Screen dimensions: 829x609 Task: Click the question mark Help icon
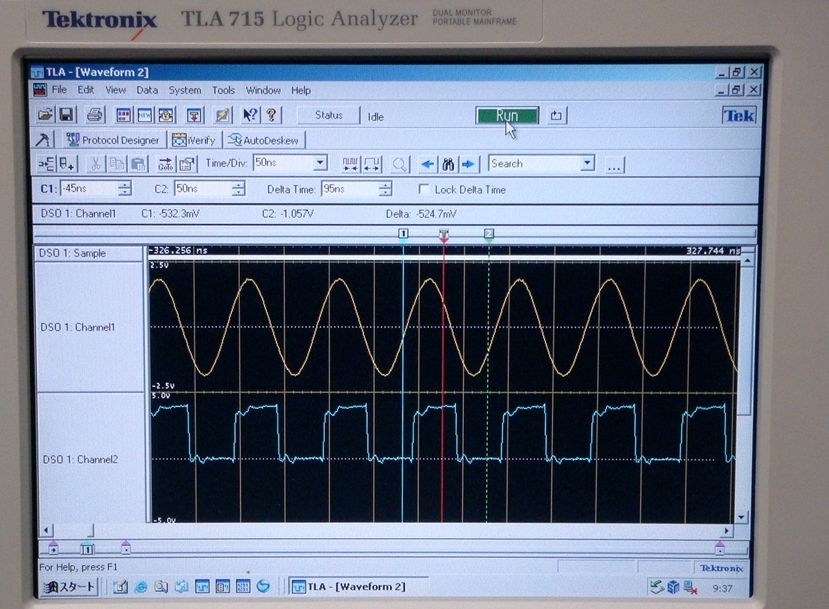(271, 115)
